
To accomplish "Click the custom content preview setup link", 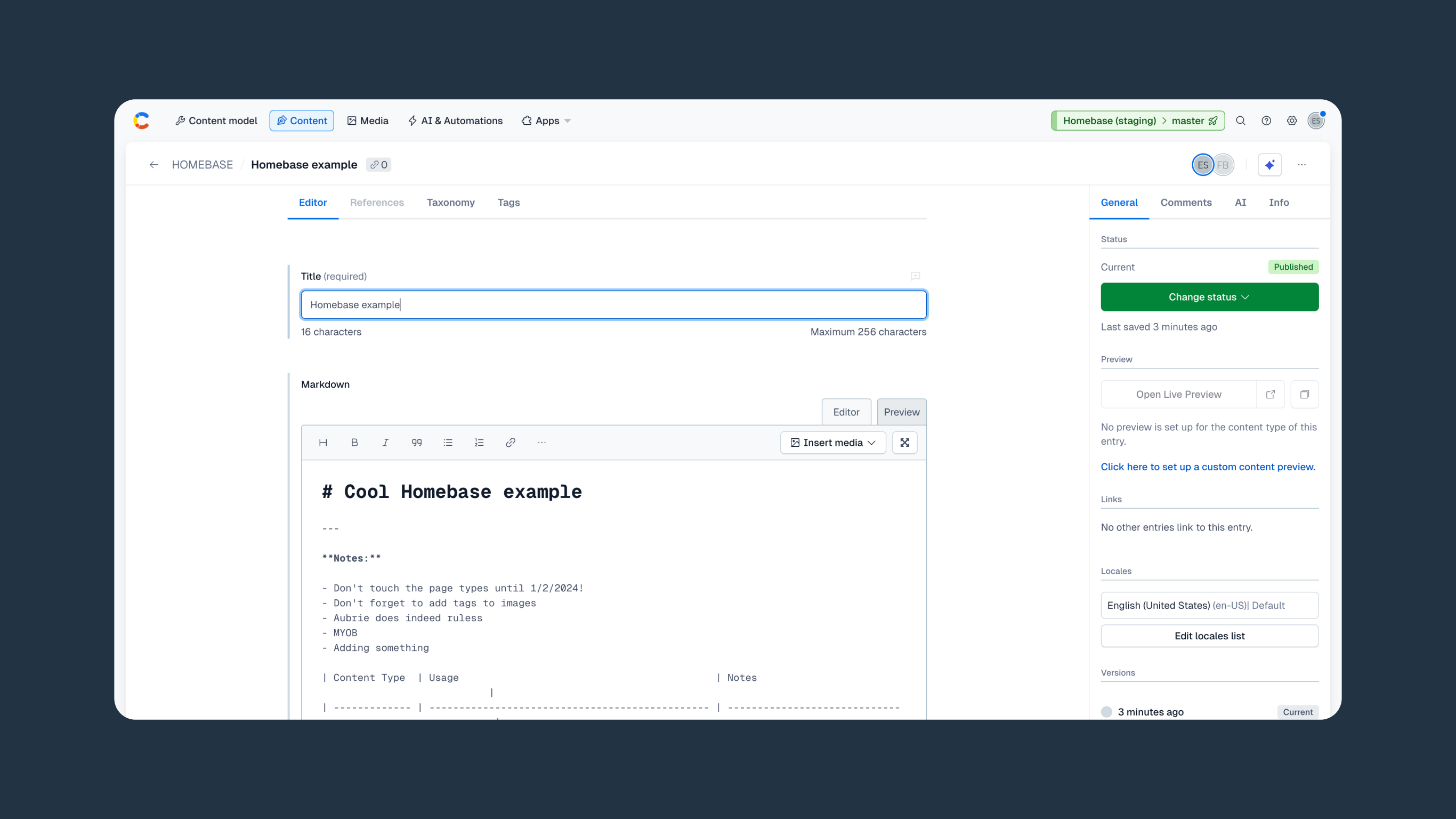I will click(x=1207, y=467).
